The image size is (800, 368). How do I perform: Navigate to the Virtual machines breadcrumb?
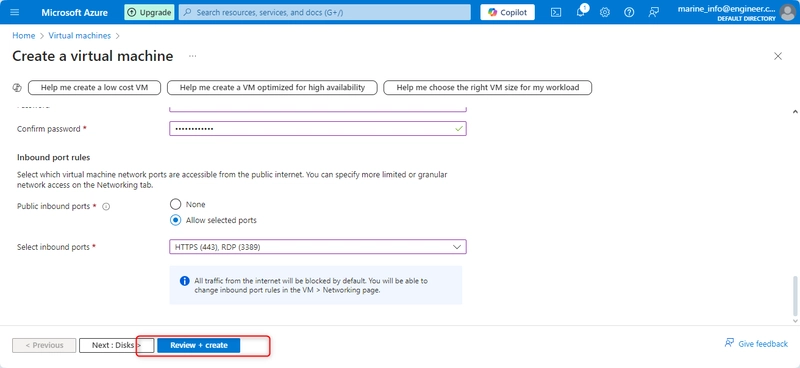coord(80,36)
